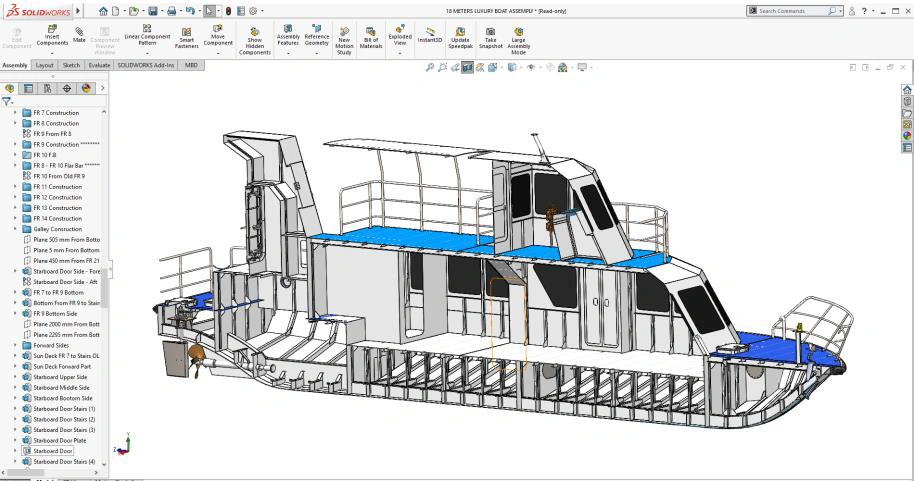The width and height of the screenshot is (914, 481).
Task: Open Assembly Features tool
Action: (x=288, y=36)
